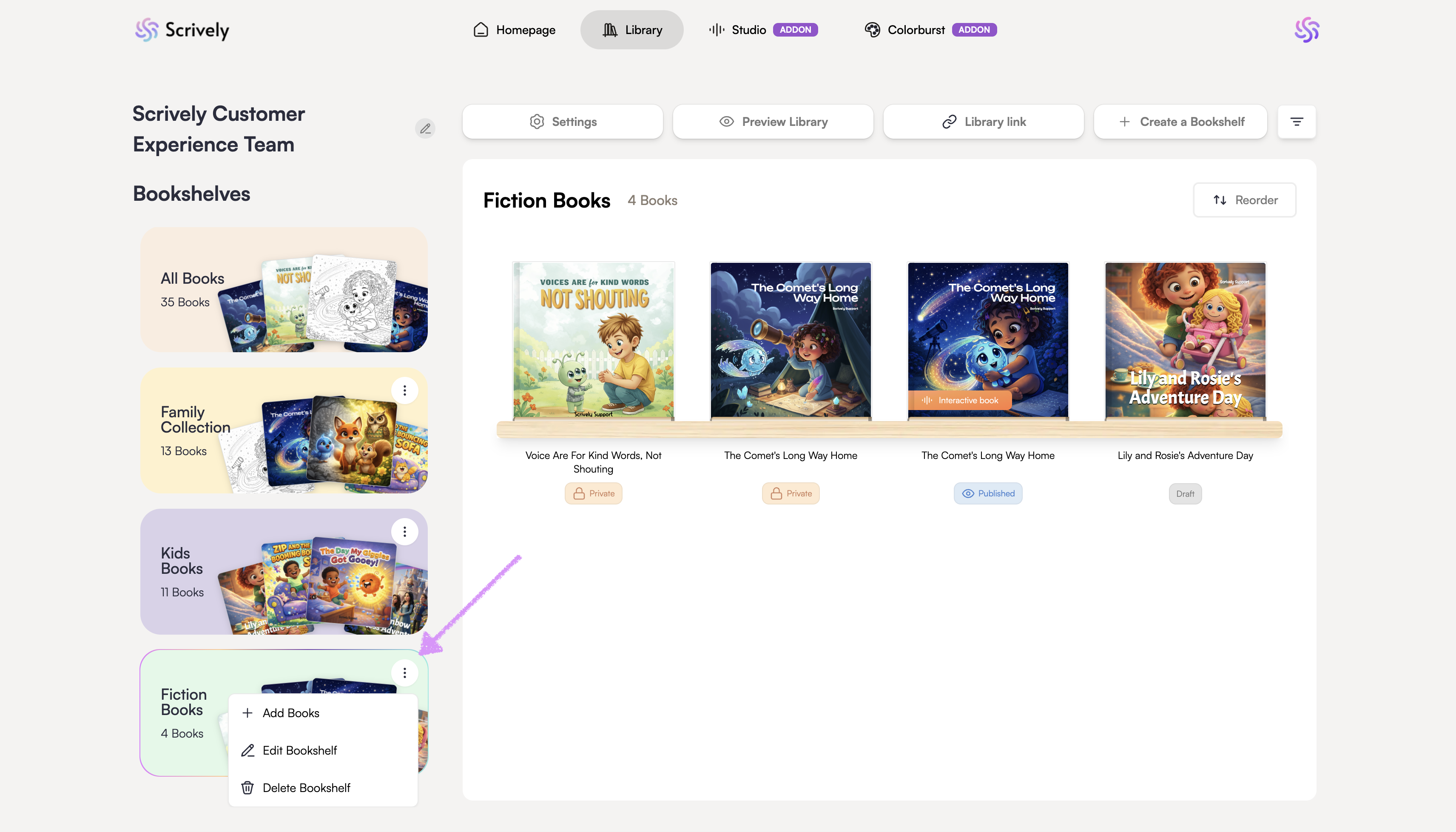Viewport: 1456px width, 832px height.
Task: Select Edit Bookshelf menu entry
Action: (299, 750)
